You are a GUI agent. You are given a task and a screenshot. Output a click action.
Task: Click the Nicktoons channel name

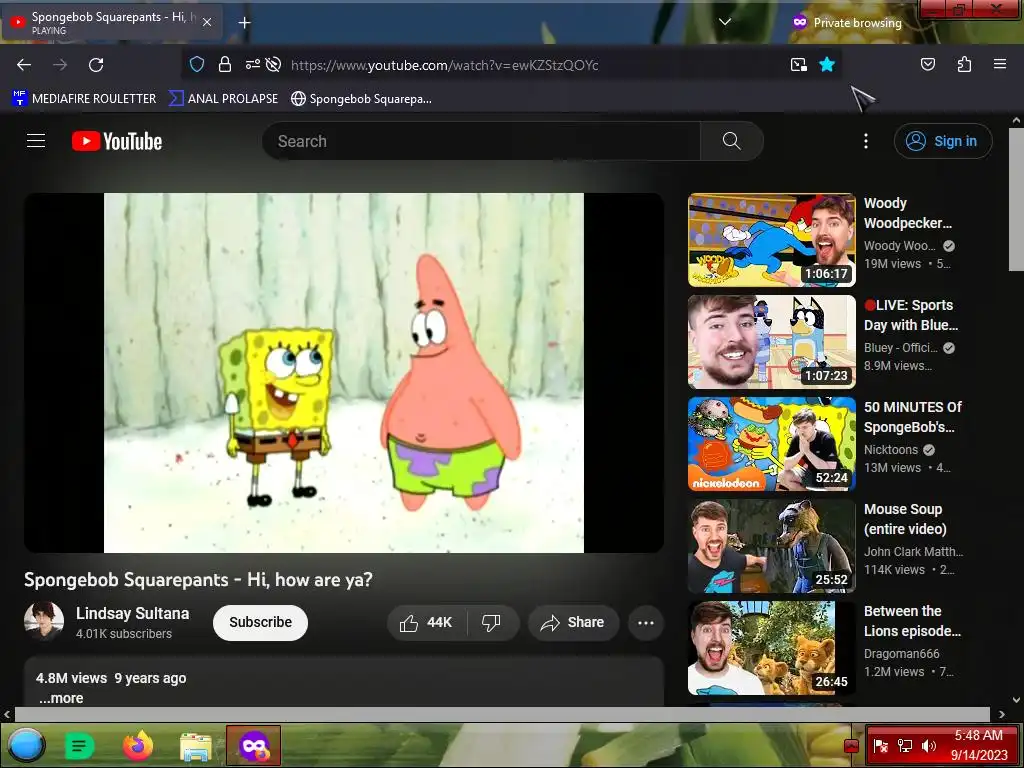coord(891,449)
